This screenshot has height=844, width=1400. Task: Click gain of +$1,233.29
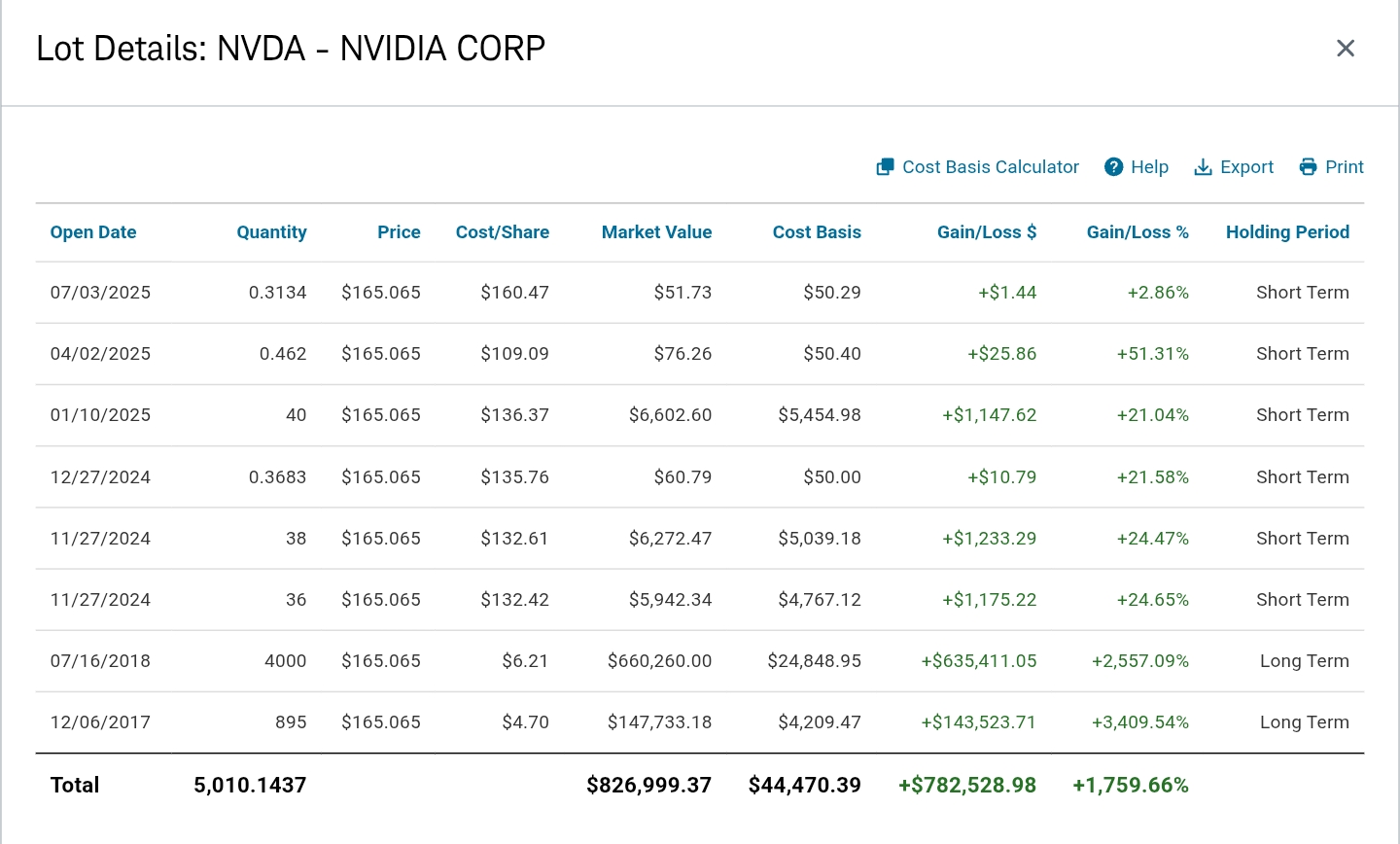pos(989,539)
